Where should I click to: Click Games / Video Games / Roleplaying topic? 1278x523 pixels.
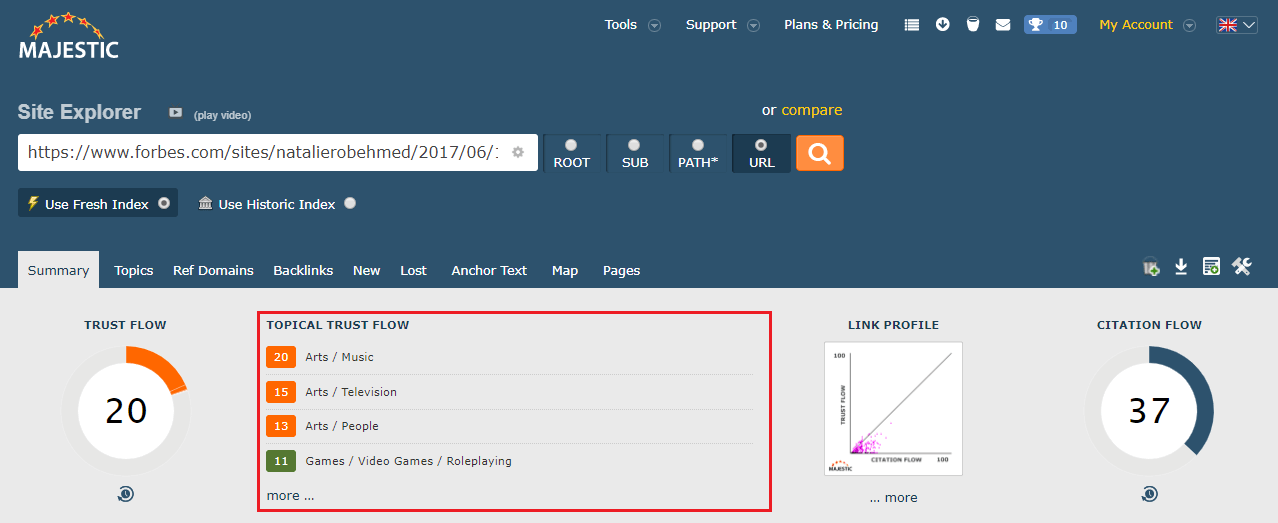click(x=408, y=461)
